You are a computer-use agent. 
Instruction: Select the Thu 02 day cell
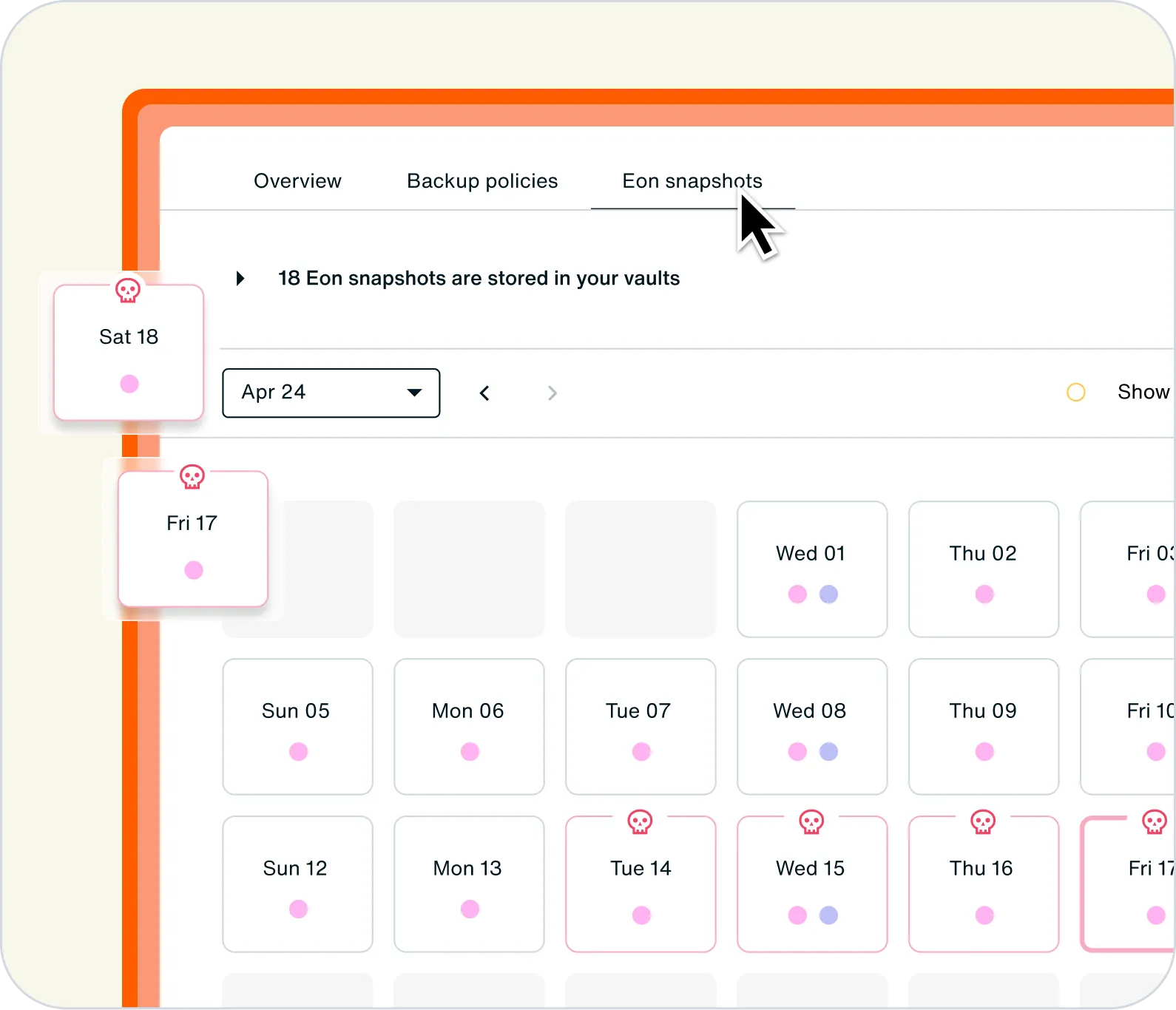pos(984,569)
